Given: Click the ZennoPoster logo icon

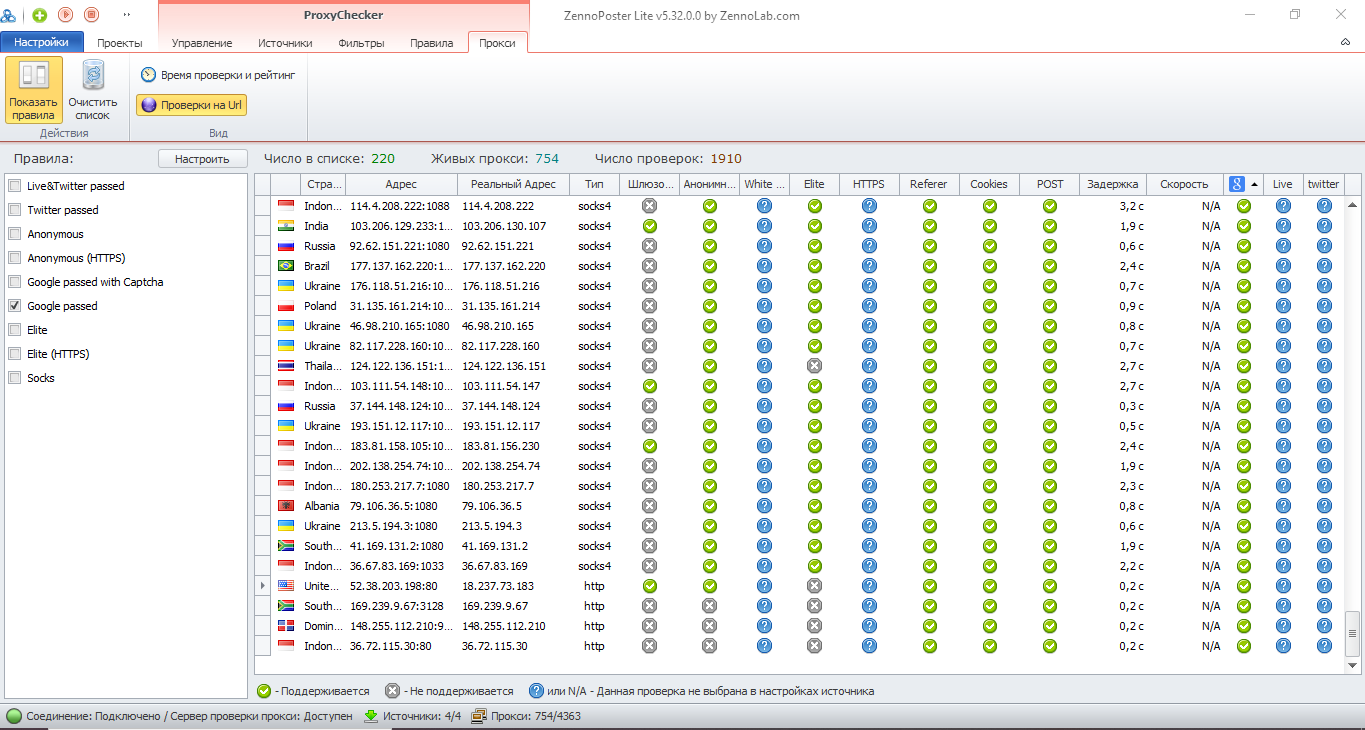Looking at the screenshot, I should point(9,15).
